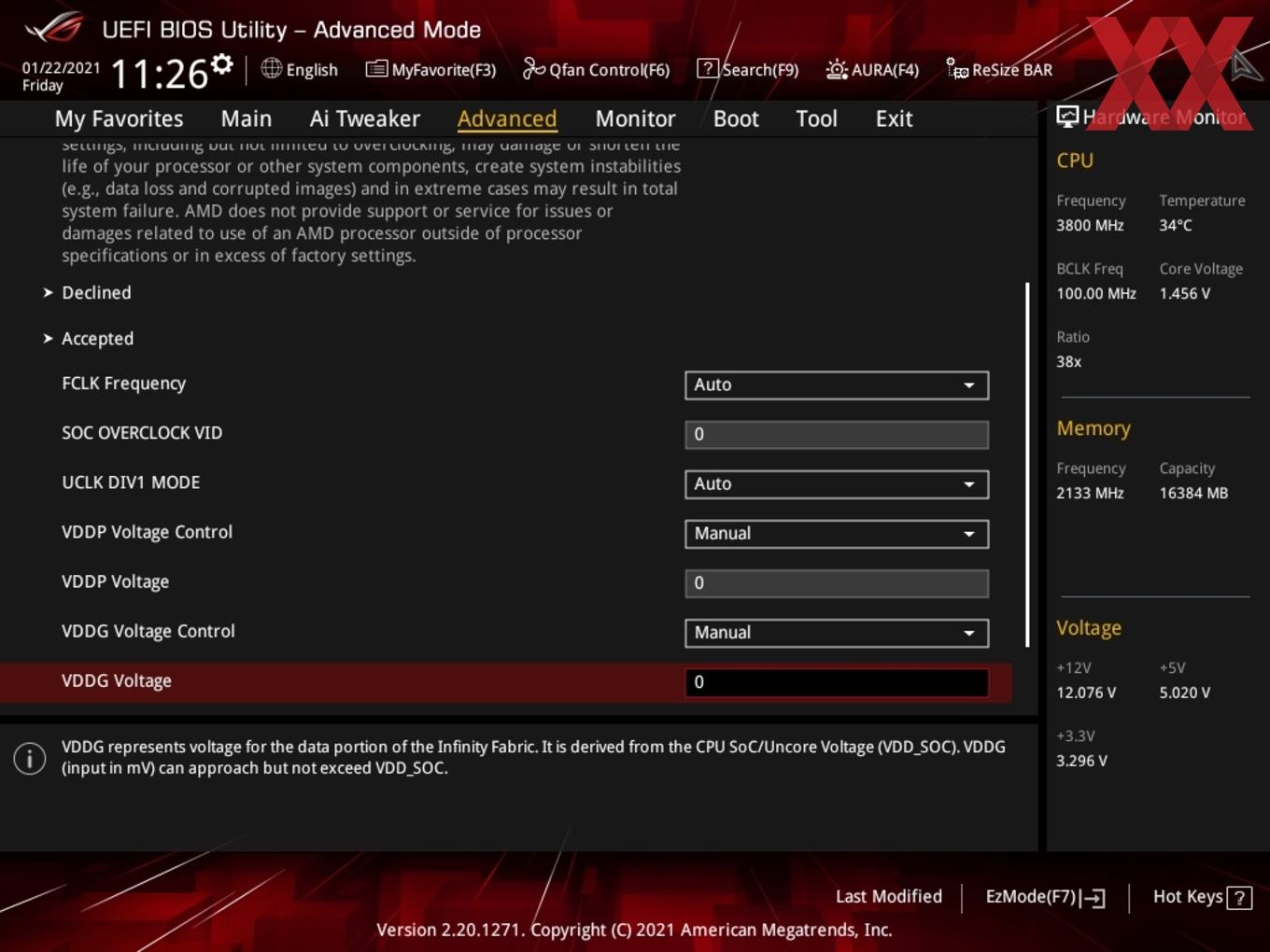Viewport: 1270px width, 952px height.
Task: Click the +5V reading 5.020 V
Action: point(1184,693)
